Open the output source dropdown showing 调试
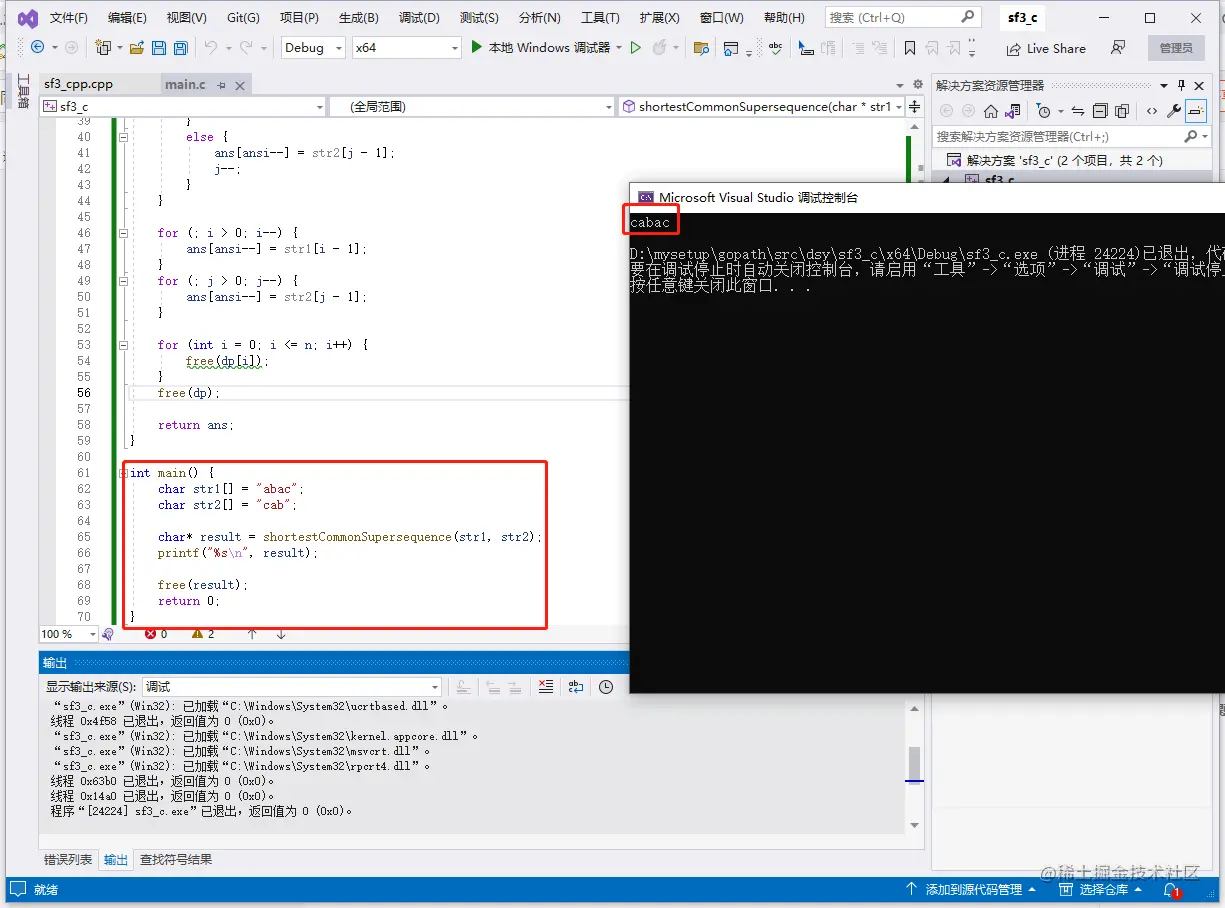The width and height of the screenshot is (1225, 908). click(x=291, y=686)
